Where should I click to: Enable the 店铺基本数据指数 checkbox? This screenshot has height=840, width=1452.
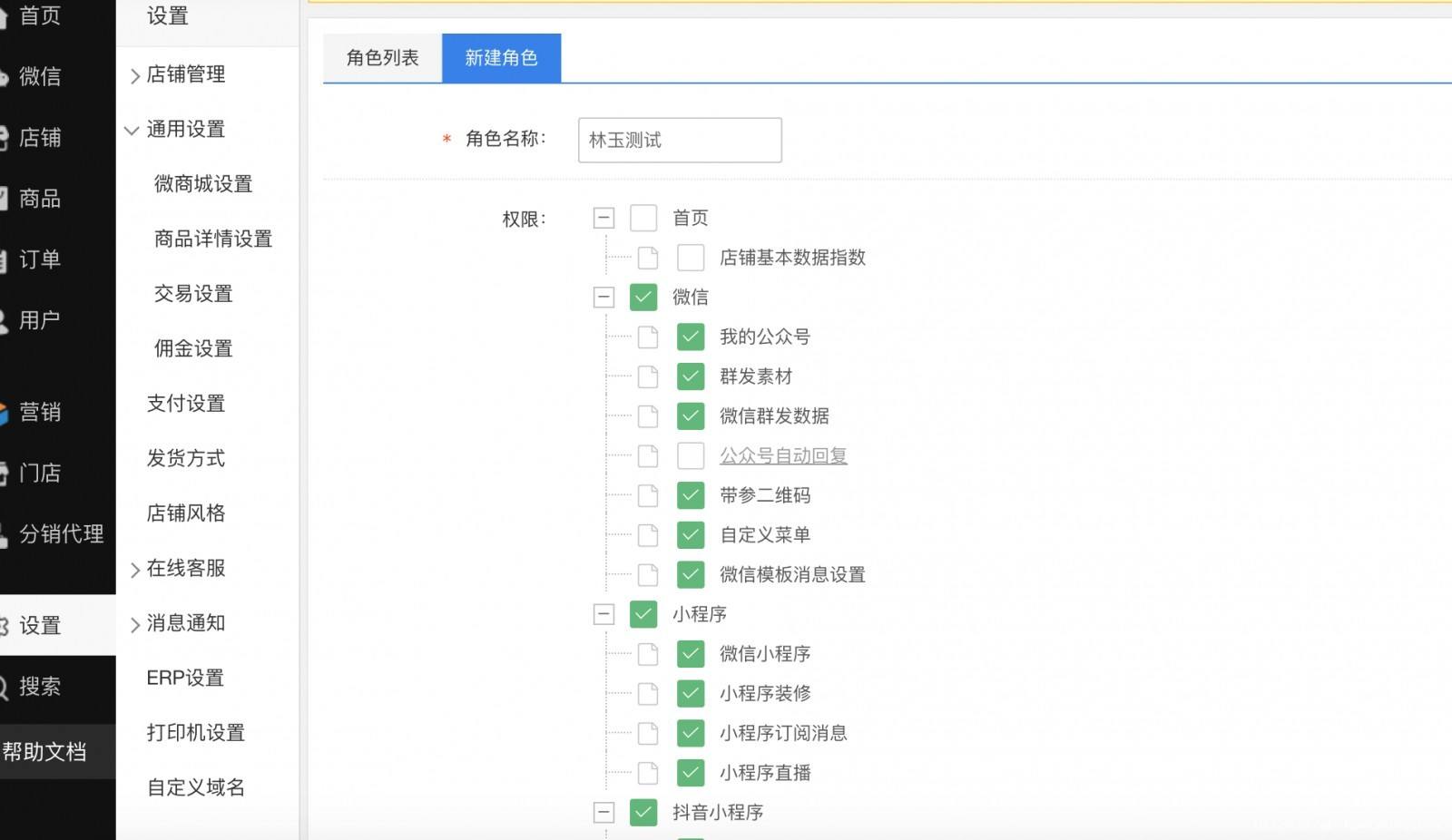click(691, 258)
